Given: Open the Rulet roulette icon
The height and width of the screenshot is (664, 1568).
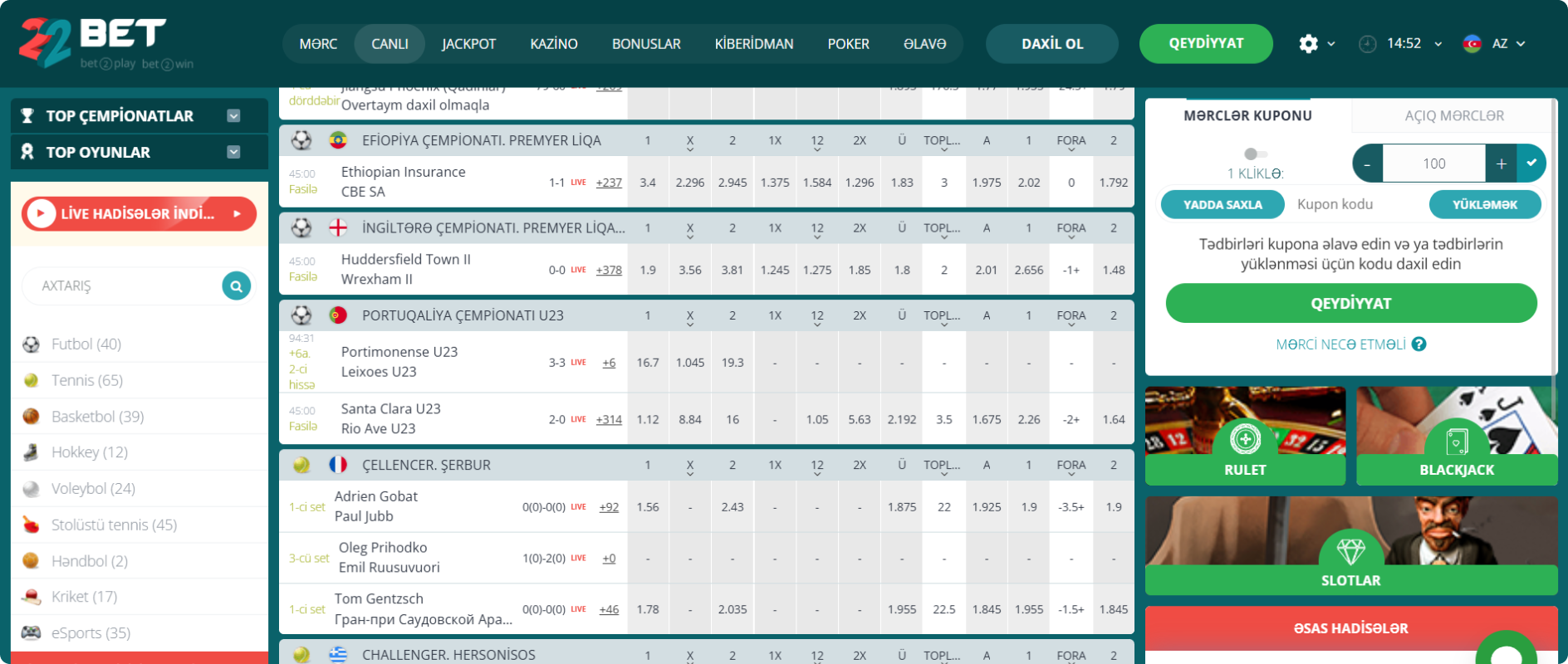Looking at the screenshot, I should [x=1245, y=439].
